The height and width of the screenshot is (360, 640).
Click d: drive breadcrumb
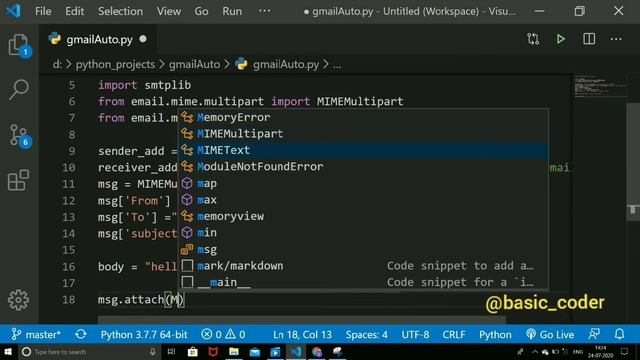(x=57, y=64)
